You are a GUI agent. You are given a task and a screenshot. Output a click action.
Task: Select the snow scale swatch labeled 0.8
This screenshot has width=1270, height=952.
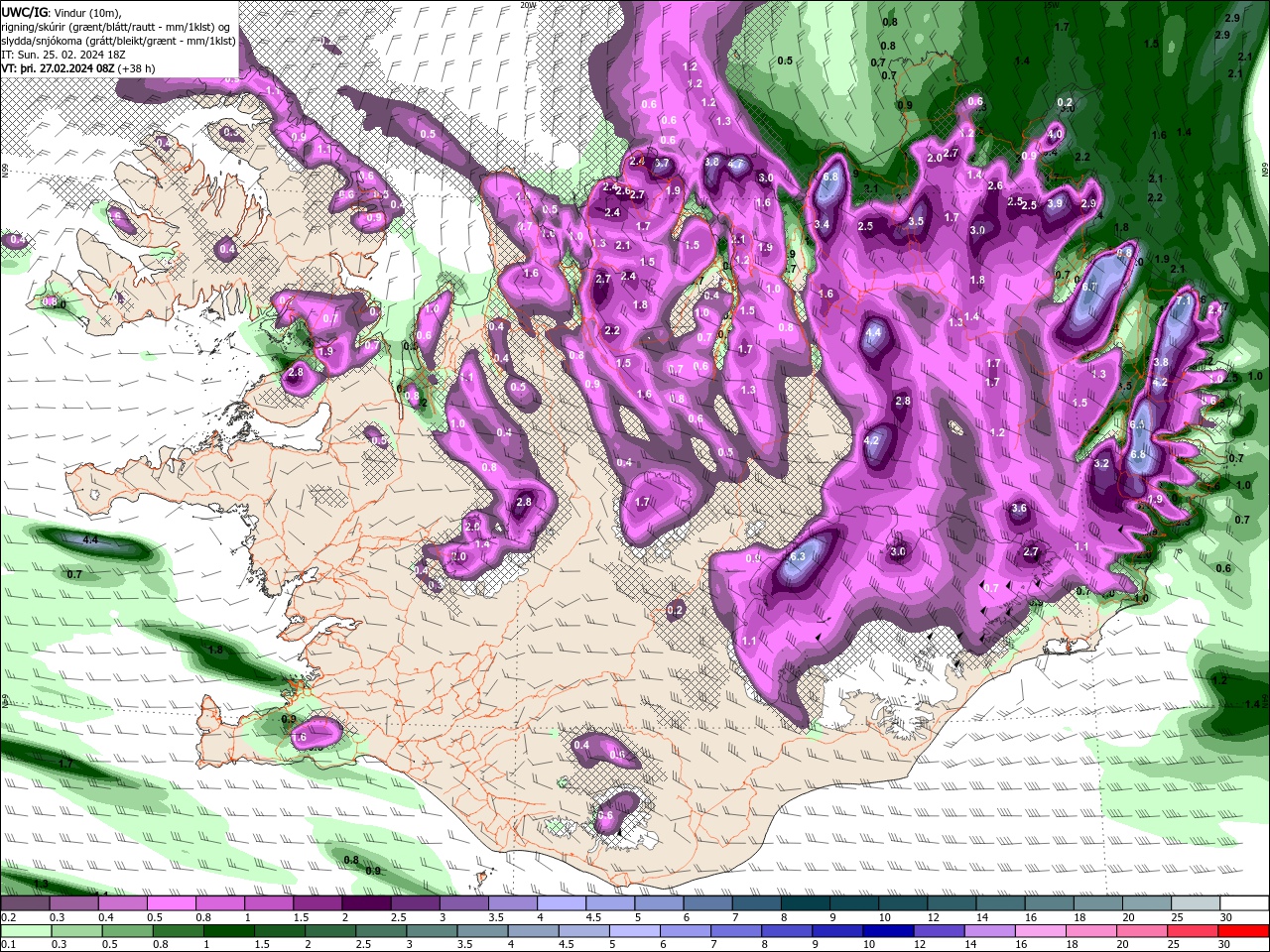tap(219, 903)
